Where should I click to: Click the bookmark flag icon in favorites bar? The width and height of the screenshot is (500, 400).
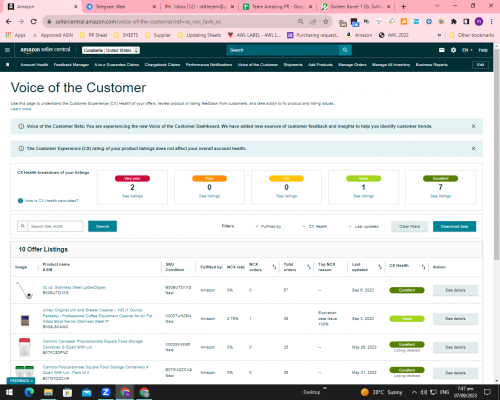click(x=8, y=65)
